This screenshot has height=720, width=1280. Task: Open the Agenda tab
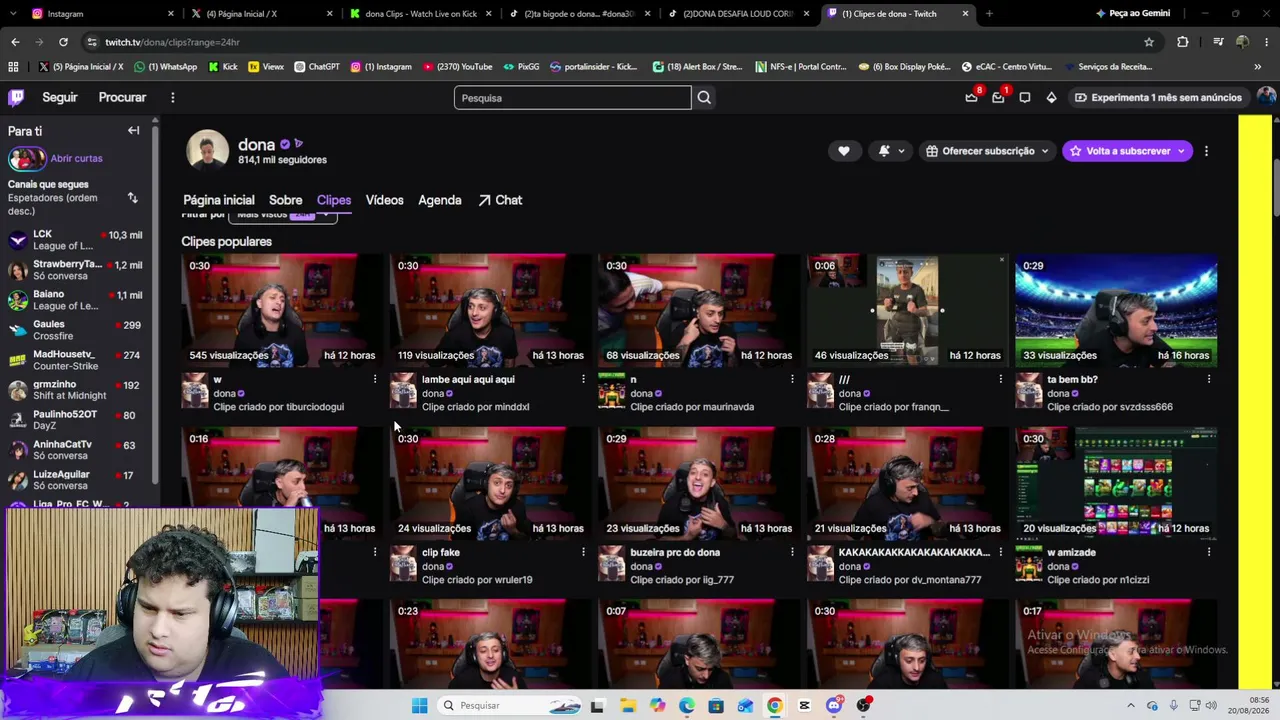[440, 200]
